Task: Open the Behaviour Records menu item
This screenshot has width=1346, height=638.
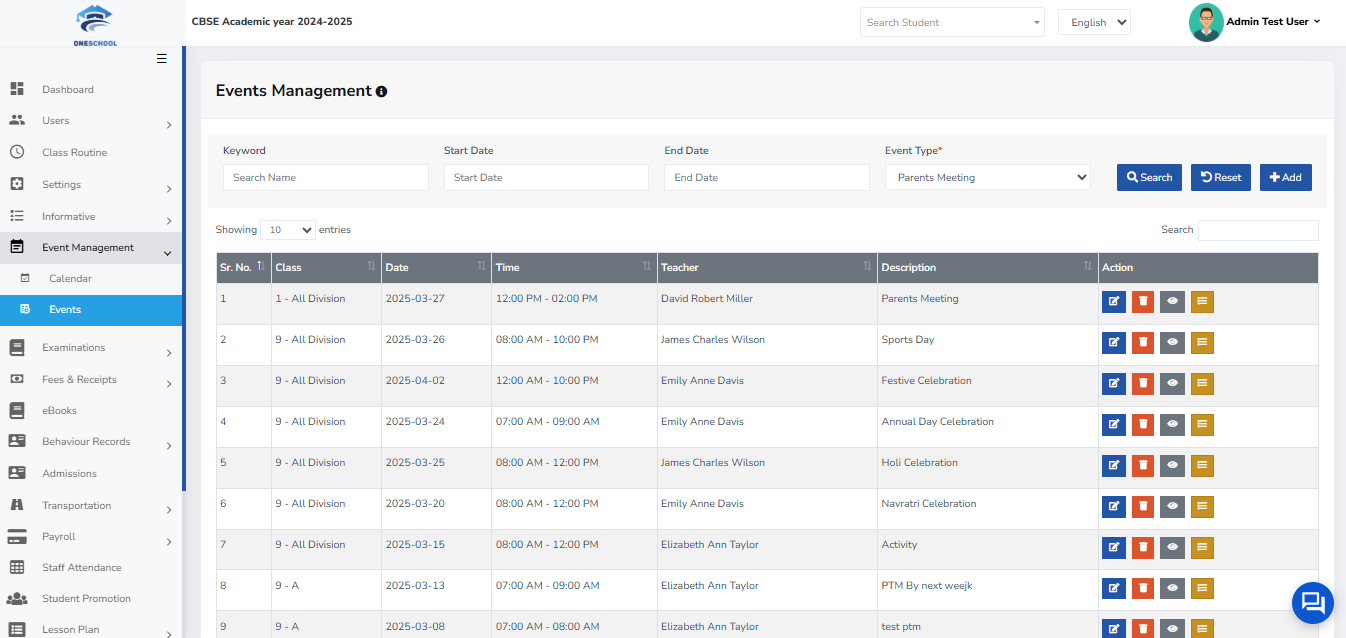Action: (x=90, y=441)
